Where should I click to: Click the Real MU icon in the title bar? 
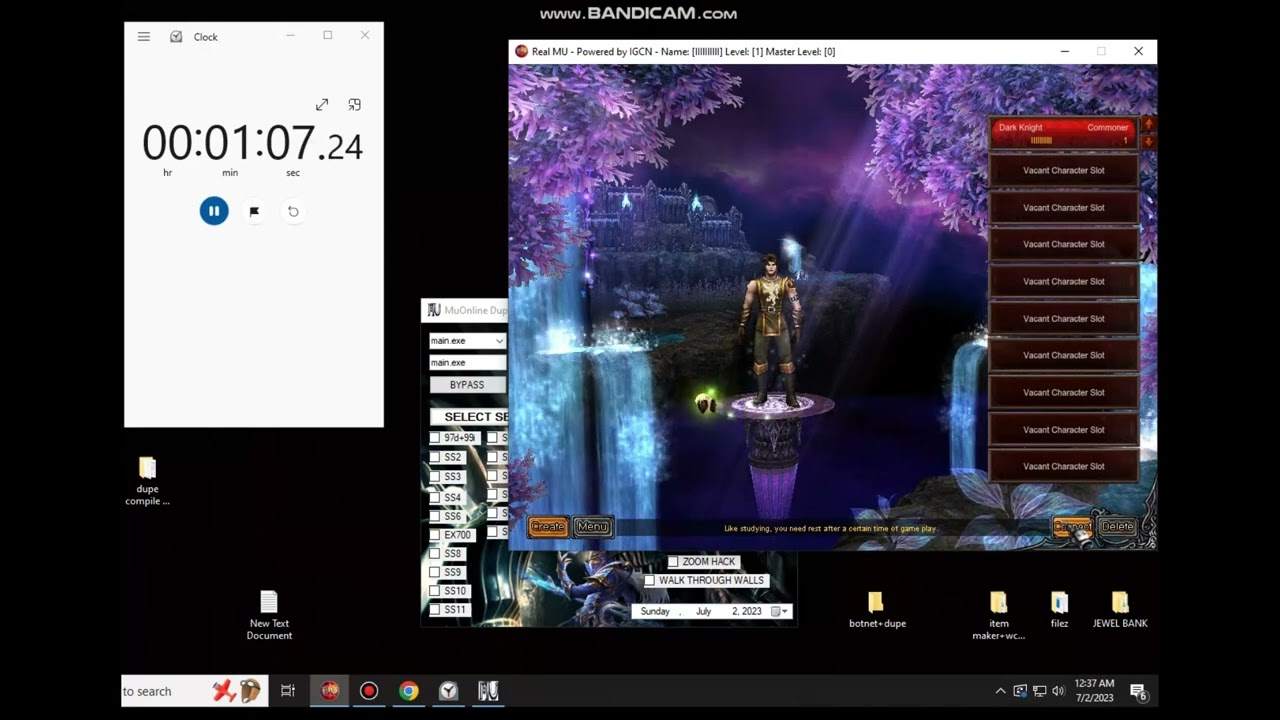(x=521, y=51)
